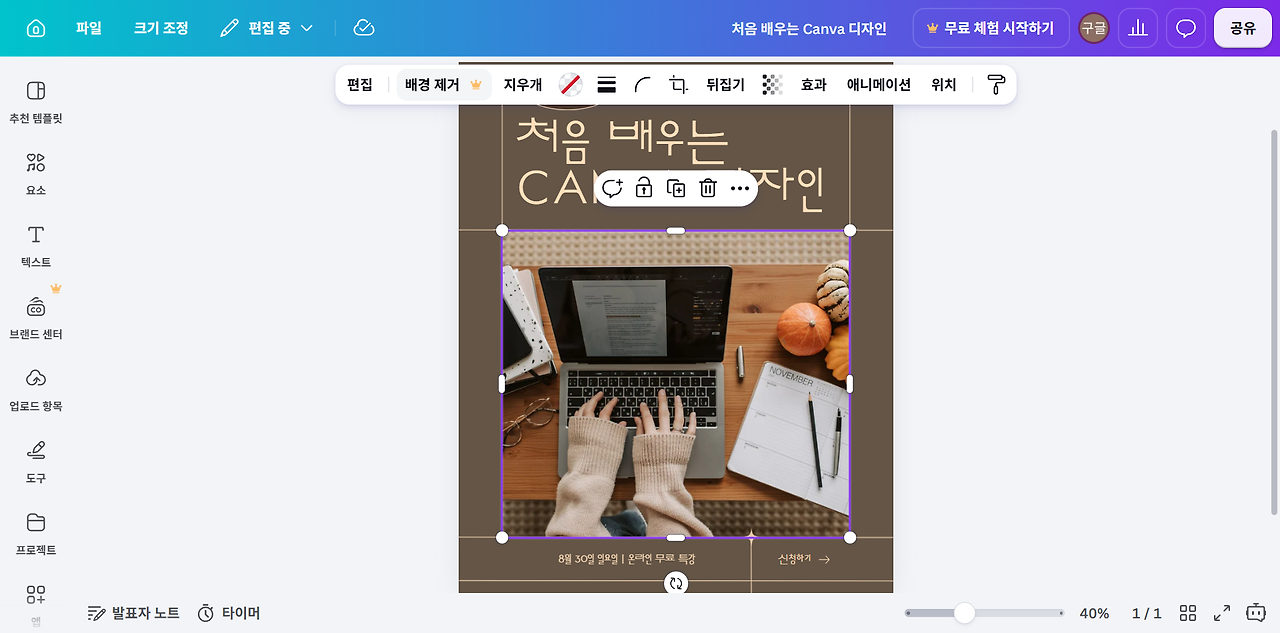
Task: Add a comment to selected image
Action: tap(612, 188)
